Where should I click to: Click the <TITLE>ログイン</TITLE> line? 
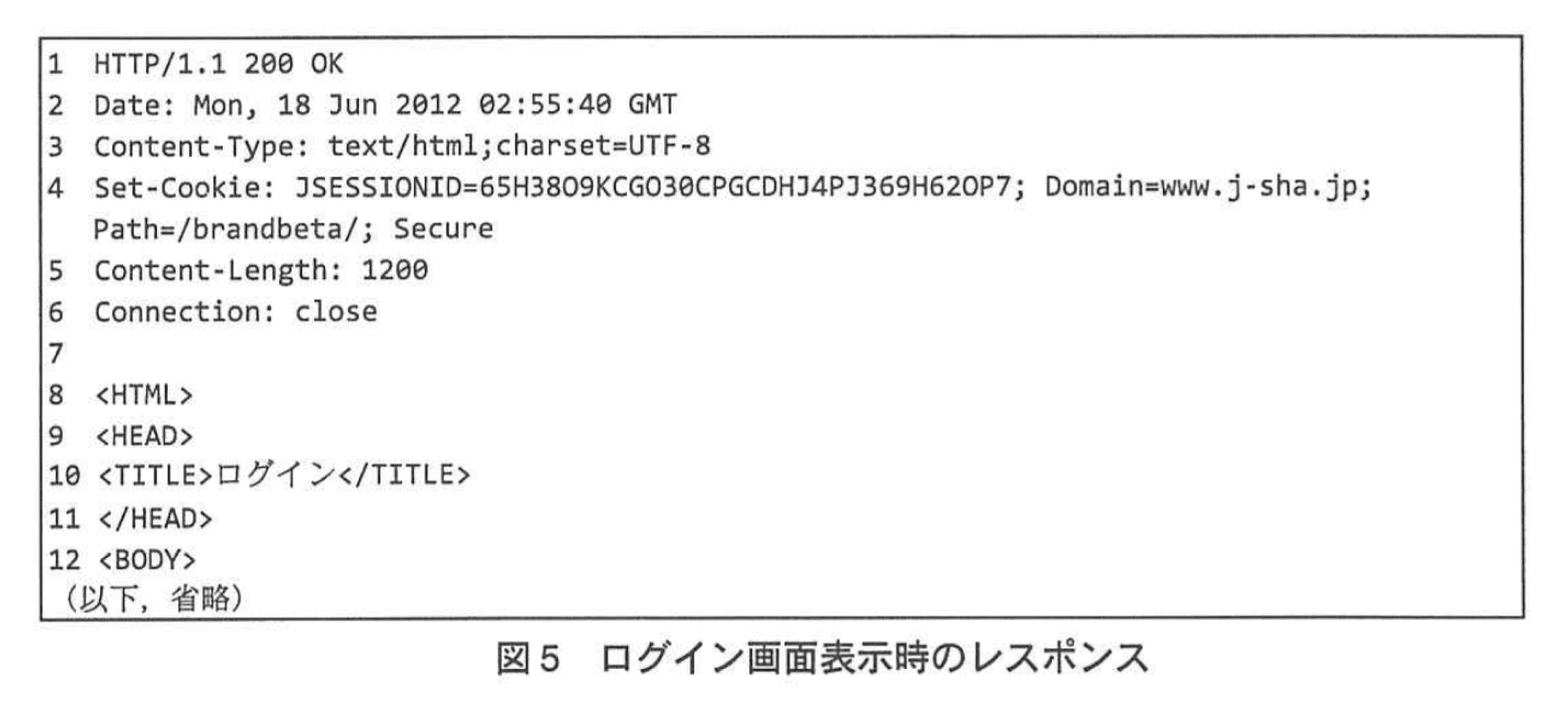(283, 476)
